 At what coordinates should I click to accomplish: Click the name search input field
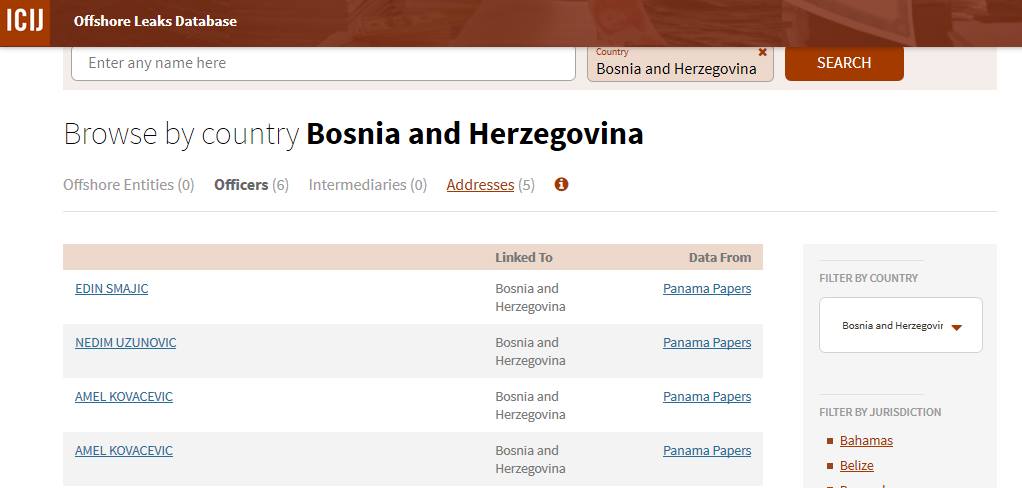[x=323, y=63]
